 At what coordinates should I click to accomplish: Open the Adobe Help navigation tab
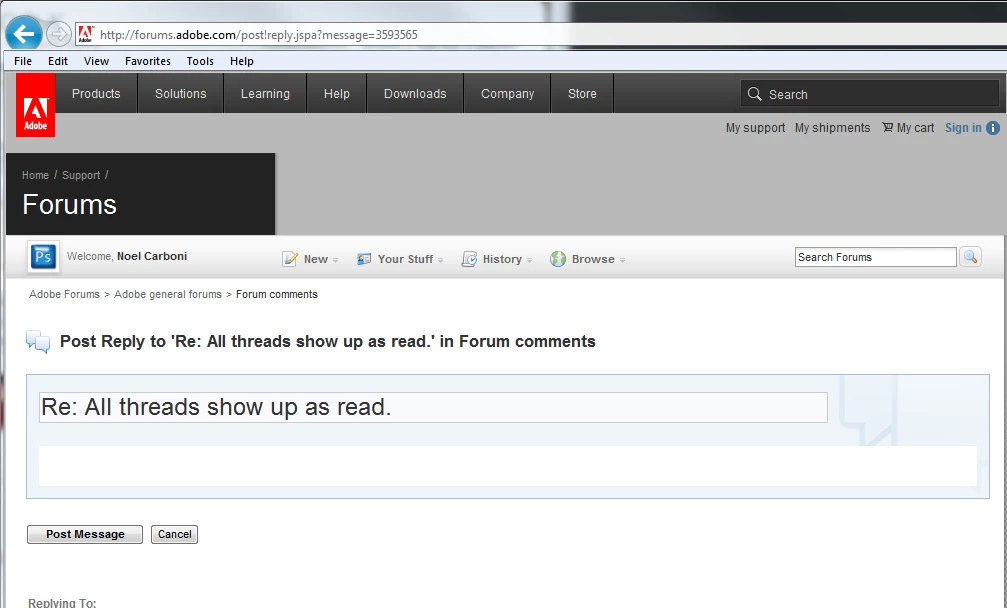[x=337, y=94]
